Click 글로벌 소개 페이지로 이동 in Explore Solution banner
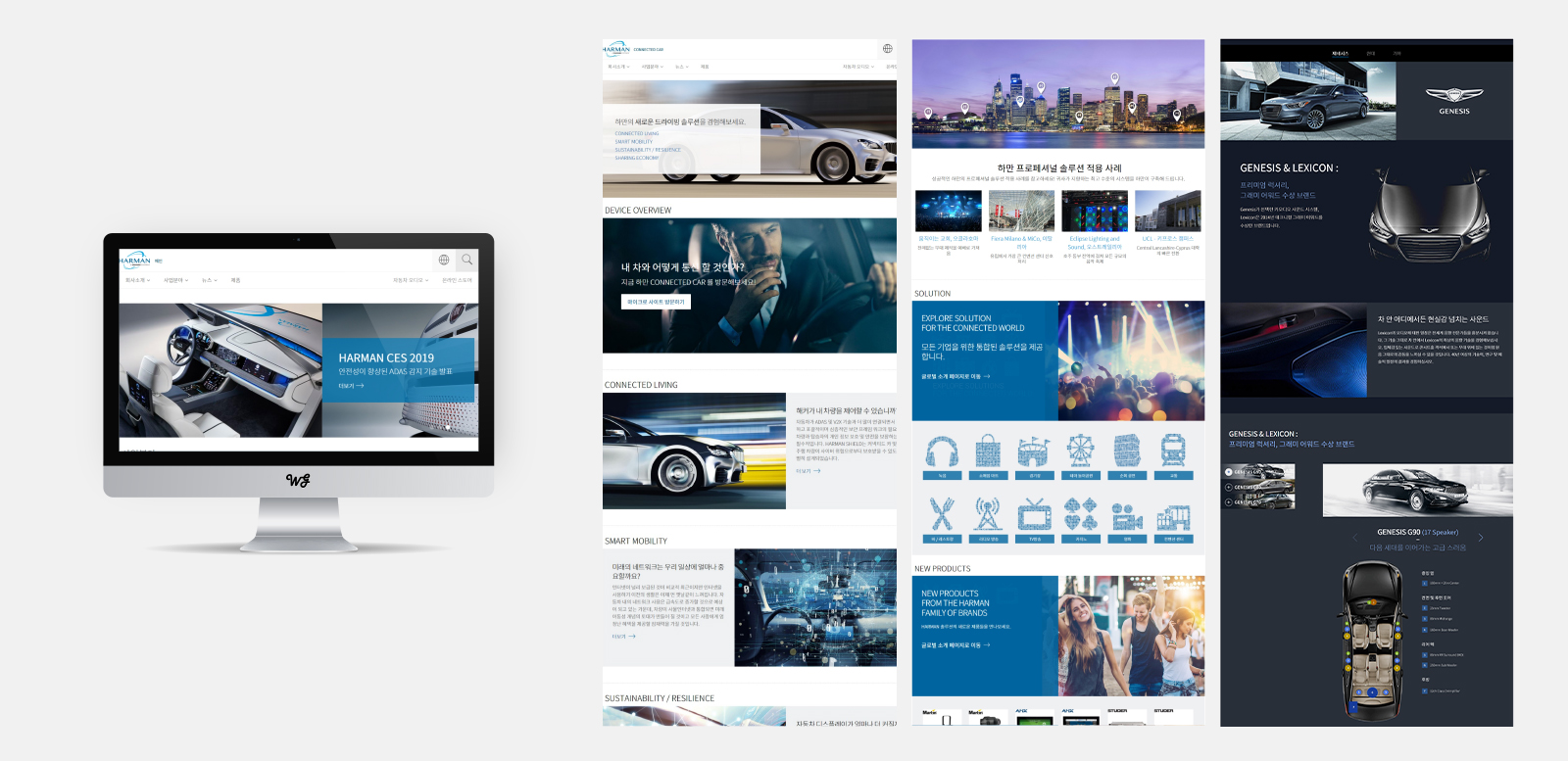Image resolution: width=1568 pixels, height=761 pixels. pyautogui.click(x=955, y=376)
